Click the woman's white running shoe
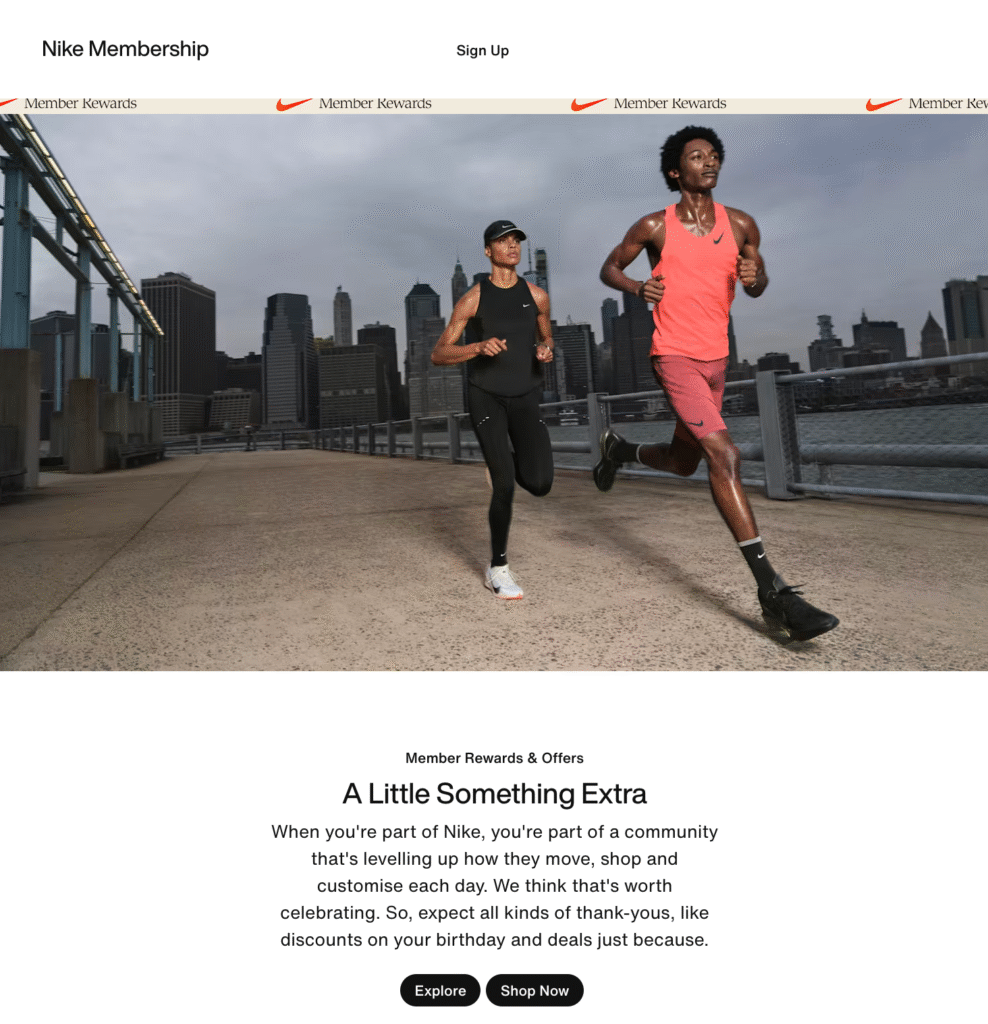The image size is (988, 1024). [503, 582]
